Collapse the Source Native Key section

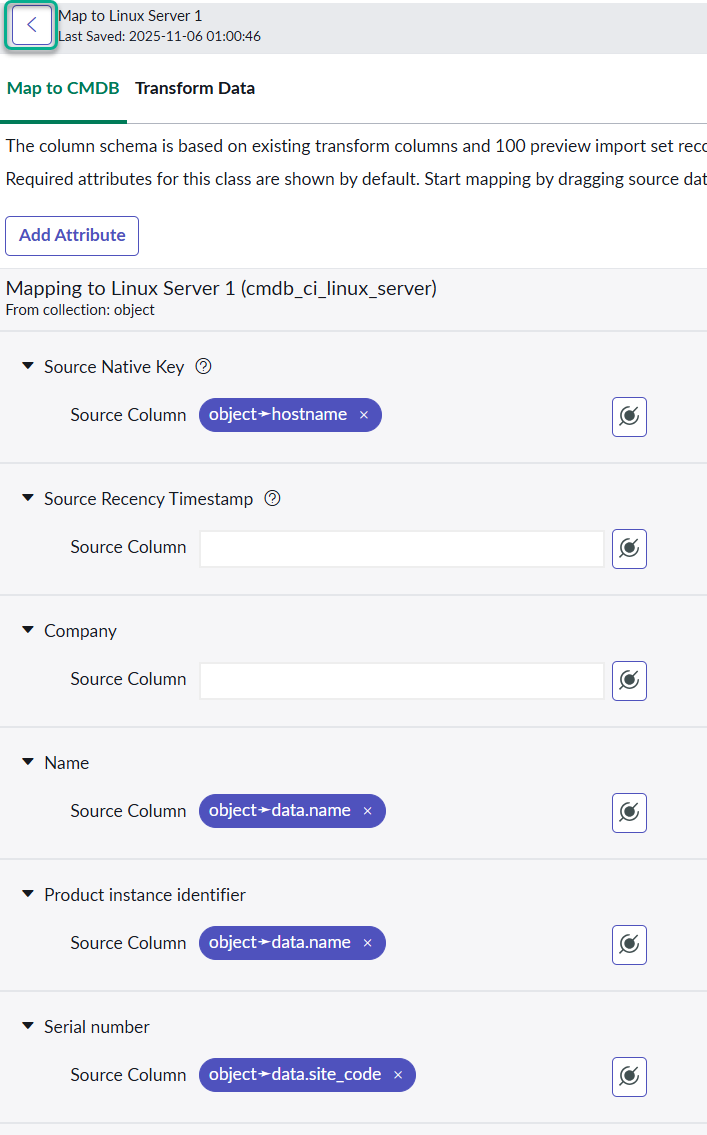click(28, 367)
